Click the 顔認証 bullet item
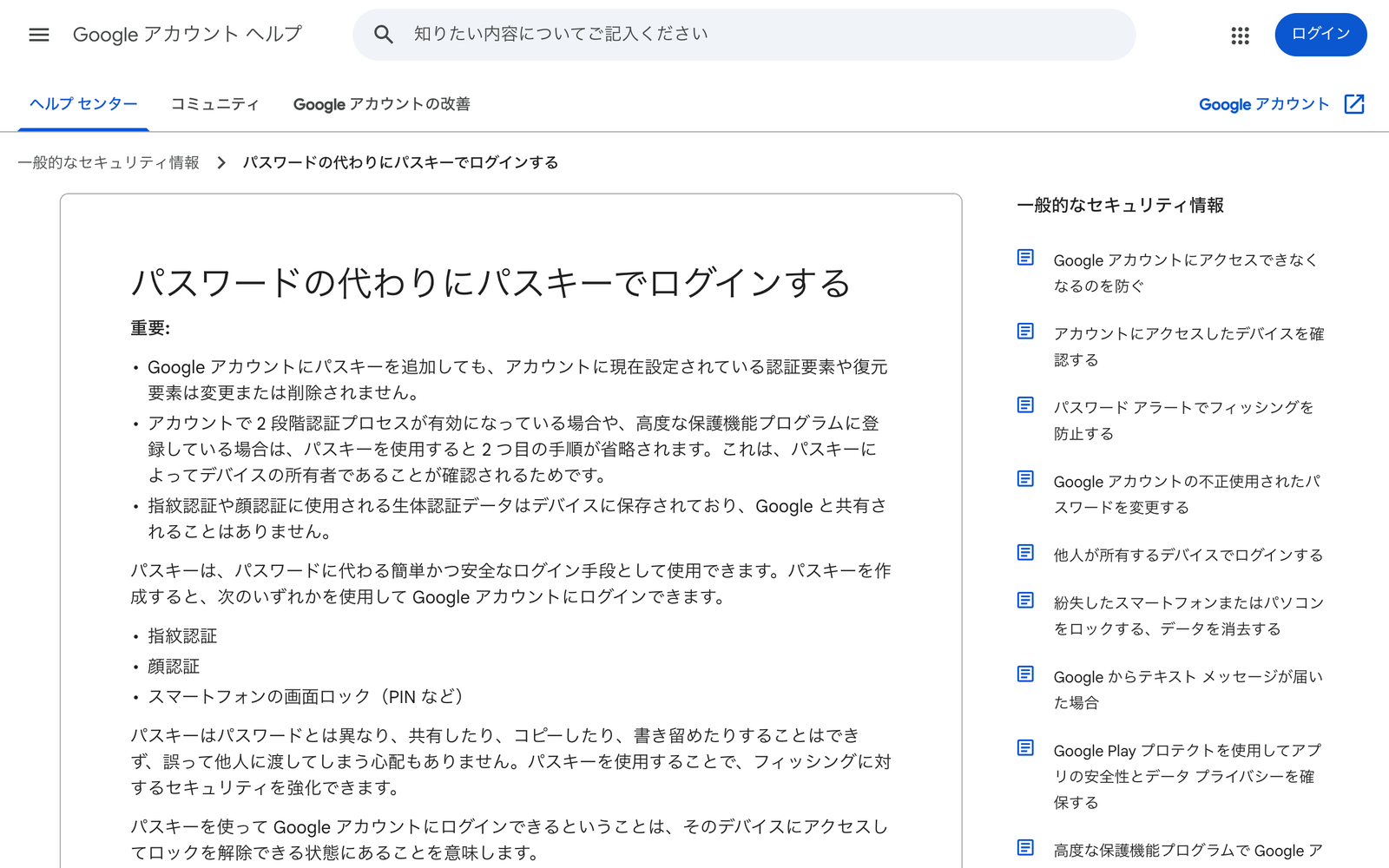1389x868 pixels. click(x=174, y=667)
